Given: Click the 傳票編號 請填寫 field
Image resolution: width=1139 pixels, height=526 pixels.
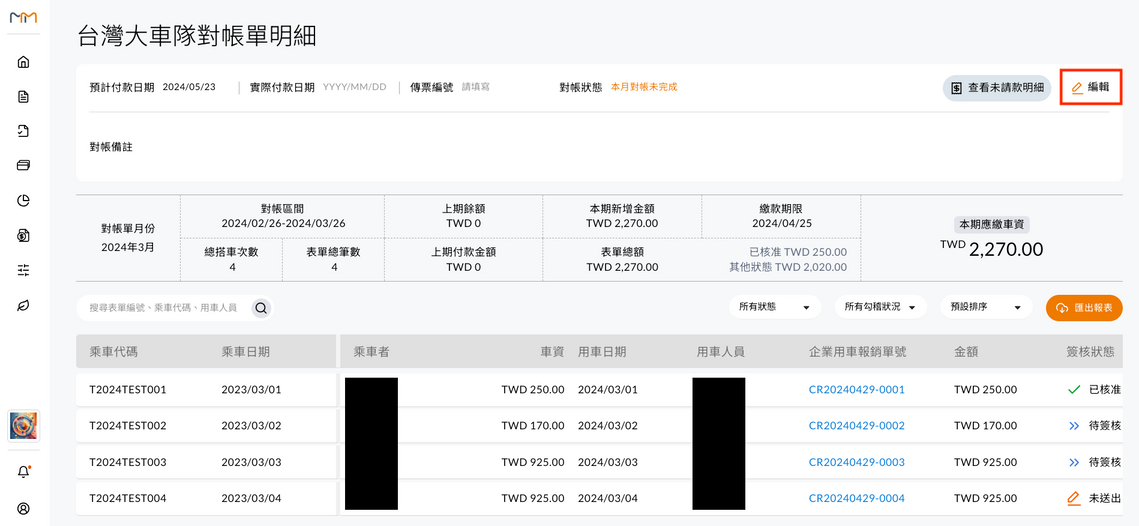Looking at the screenshot, I should [x=476, y=87].
